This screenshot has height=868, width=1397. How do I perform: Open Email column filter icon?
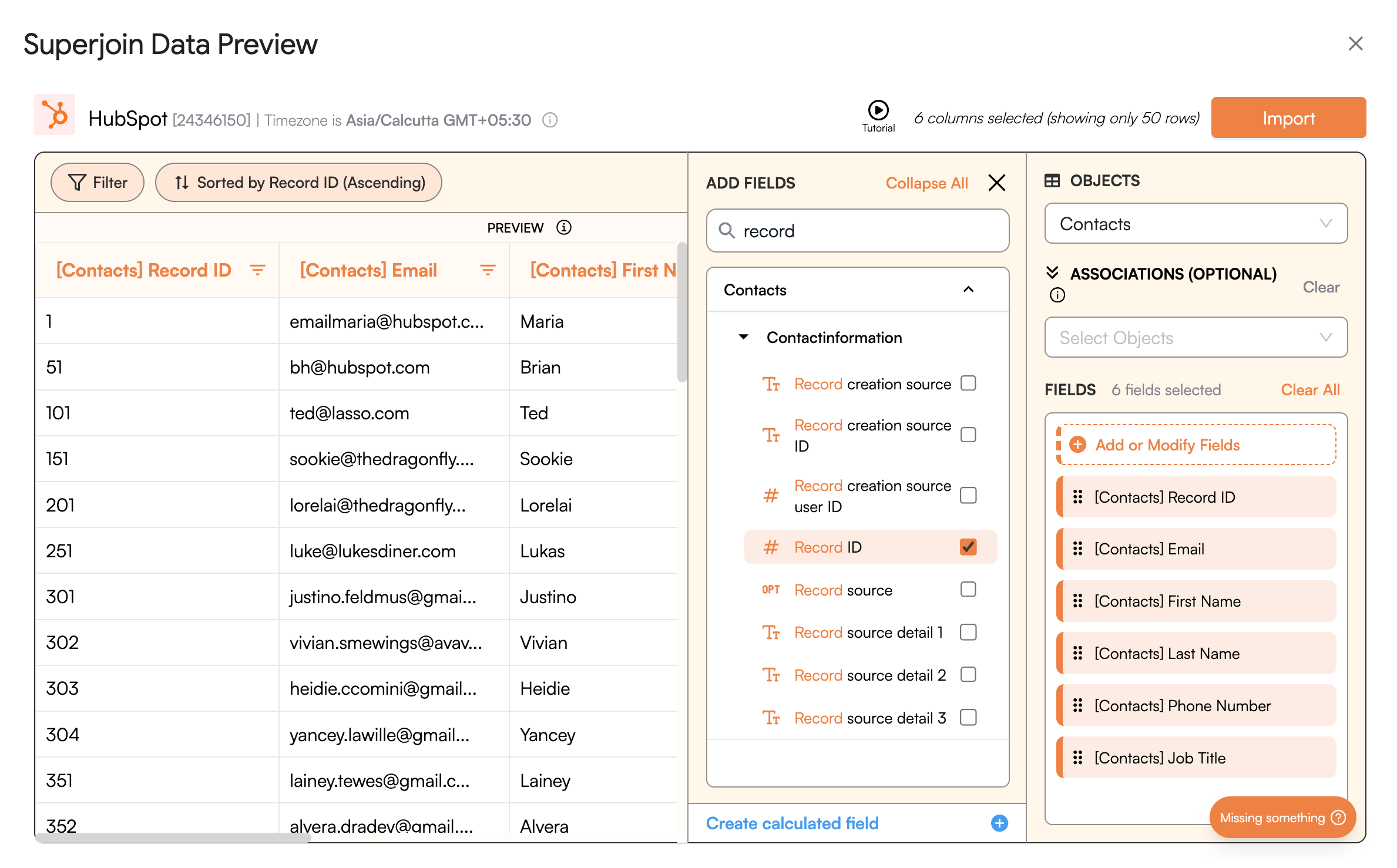click(x=487, y=270)
